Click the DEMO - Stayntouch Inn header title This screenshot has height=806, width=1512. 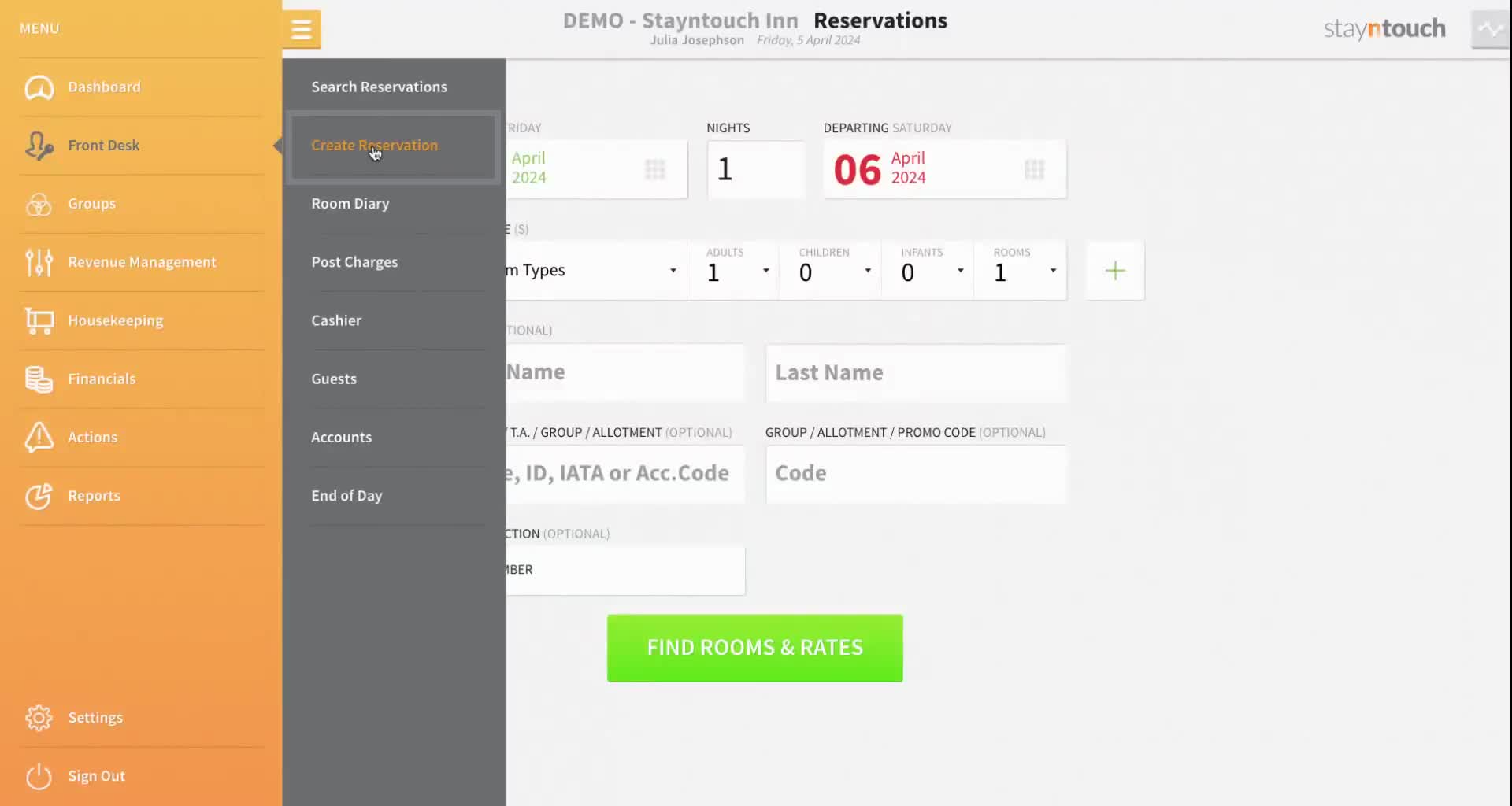[680, 21]
